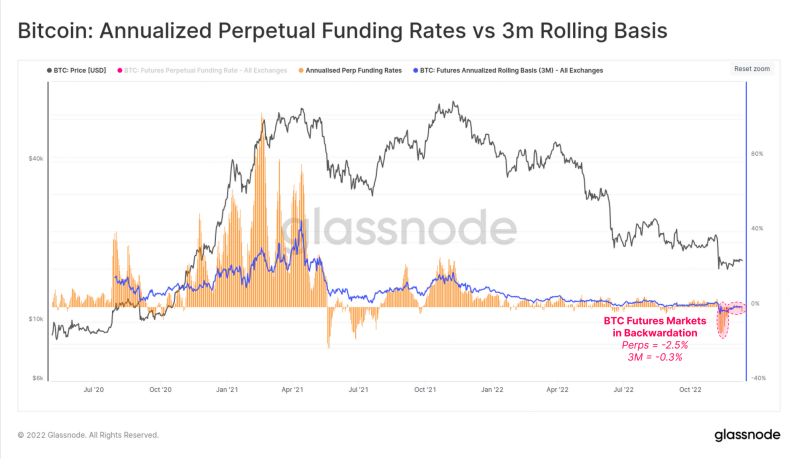This screenshot has height=460, width=798.
Task: Click the 80% right axis label
Action: pyautogui.click(x=757, y=154)
